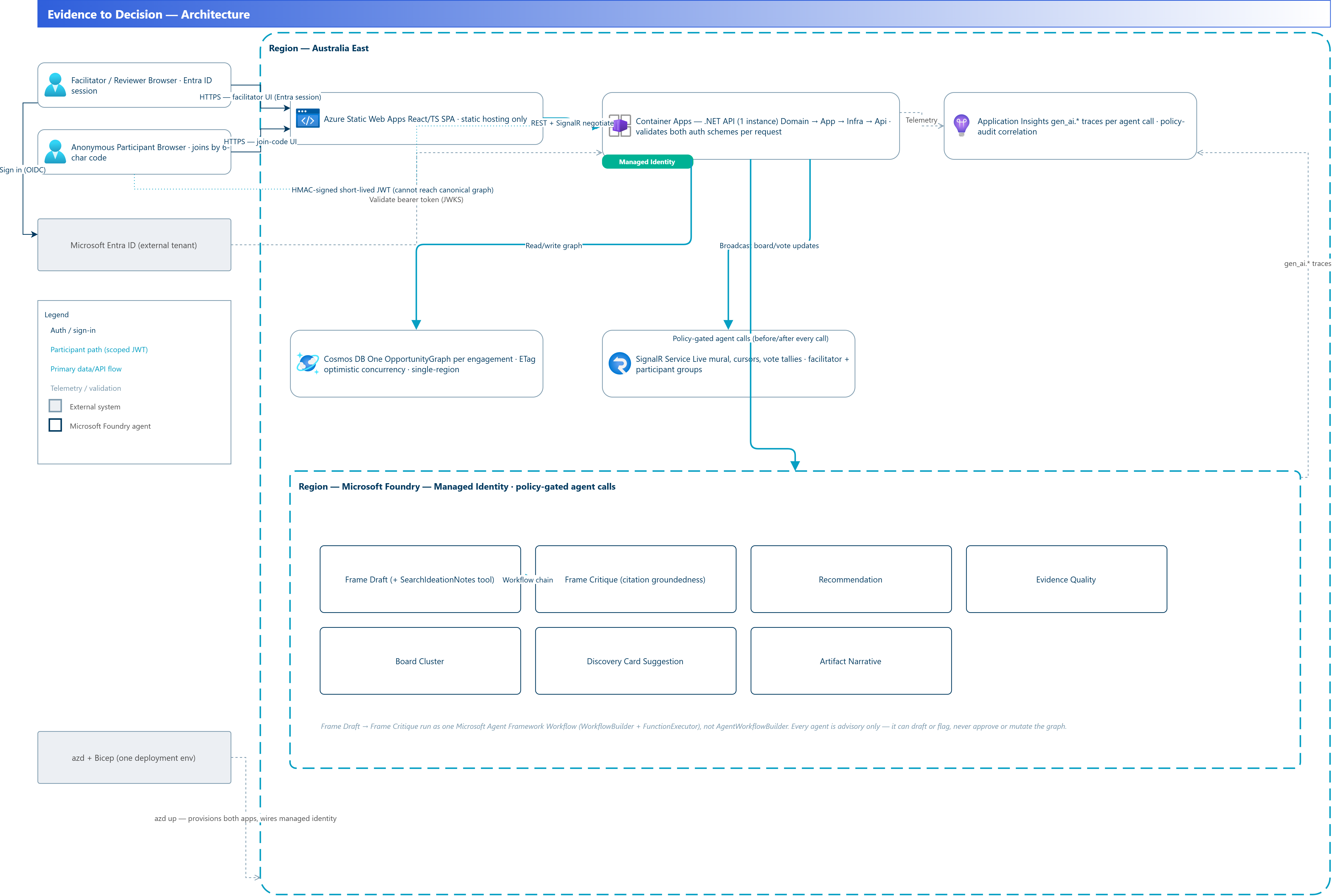Click the Microsoft Foundry region heading
Screen dimensions: 1332x896
coord(457,486)
